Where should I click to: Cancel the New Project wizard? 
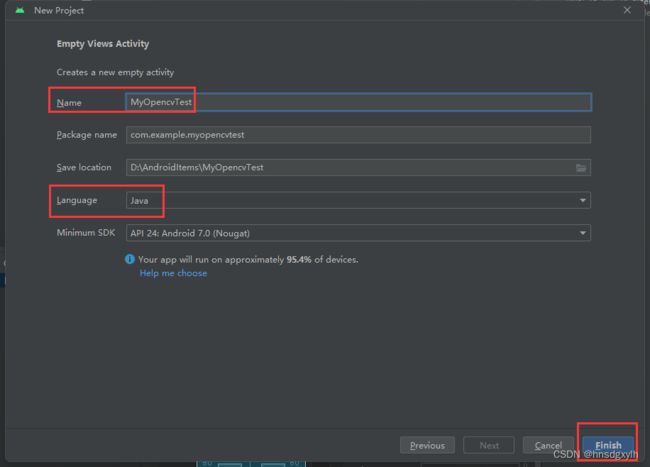[548, 445]
